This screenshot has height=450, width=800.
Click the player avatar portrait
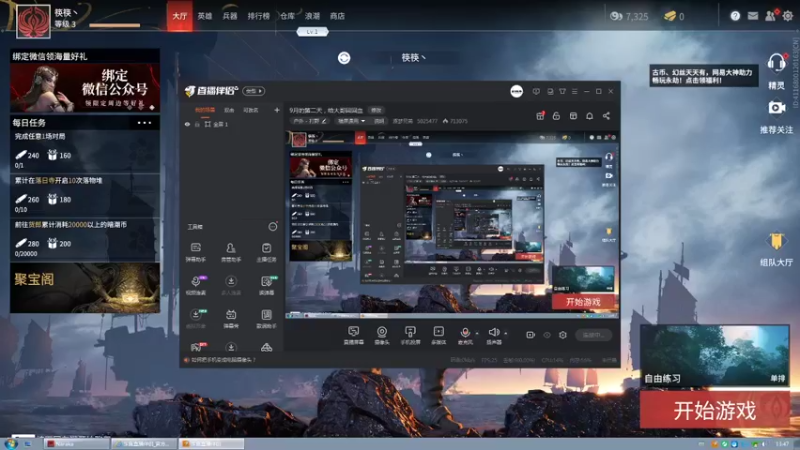(x=34, y=21)
